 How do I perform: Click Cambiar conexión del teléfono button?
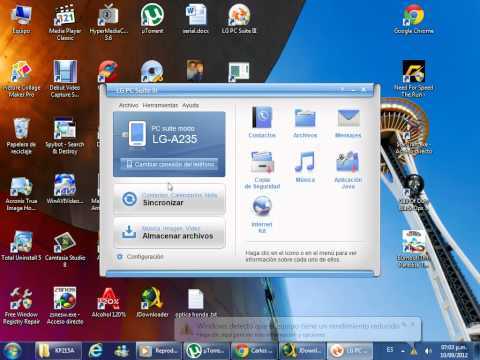[169, 164]
